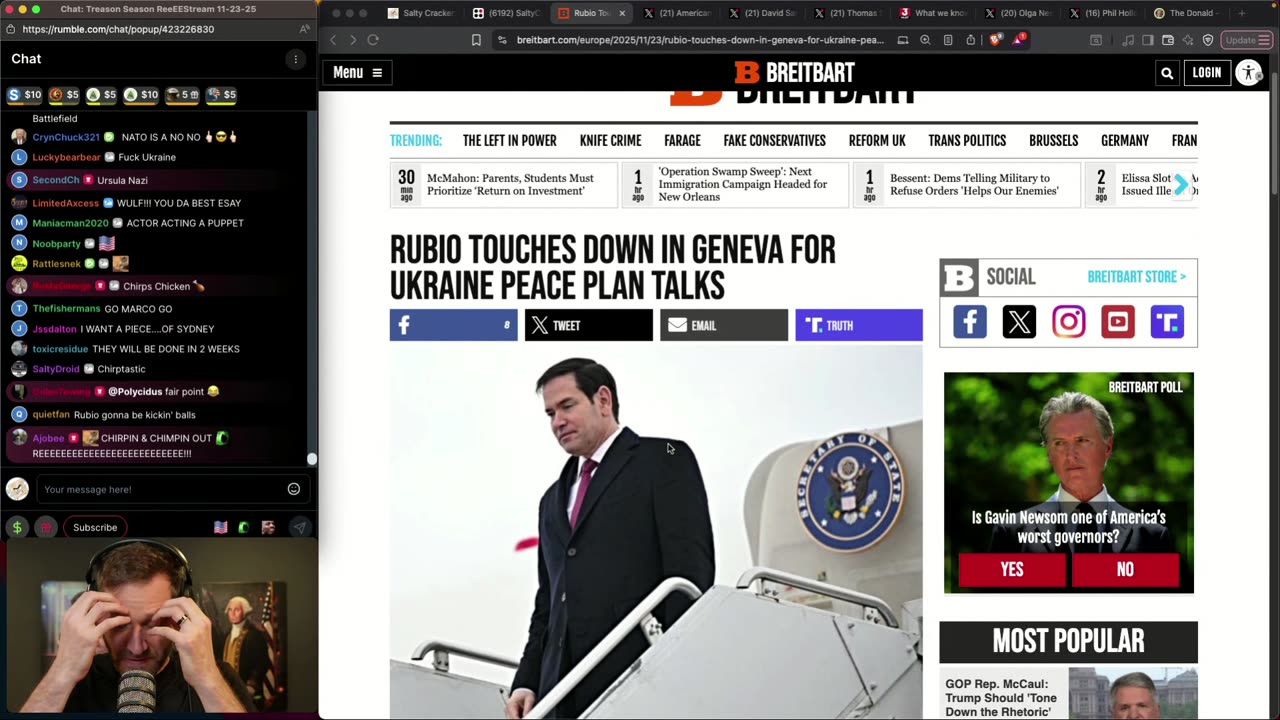
Task: Insert the American flag emote
Action: coord(221,527)
